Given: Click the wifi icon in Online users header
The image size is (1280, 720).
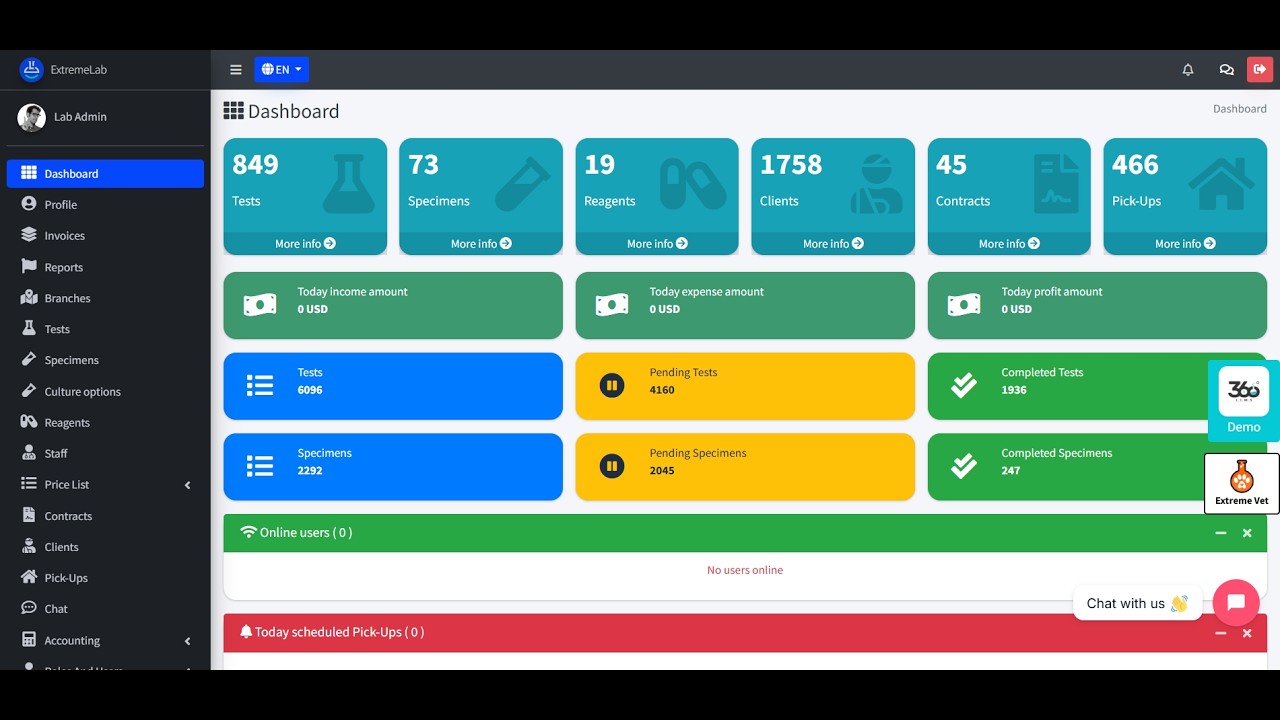Looking at the screenshot, I should (249, 532).
